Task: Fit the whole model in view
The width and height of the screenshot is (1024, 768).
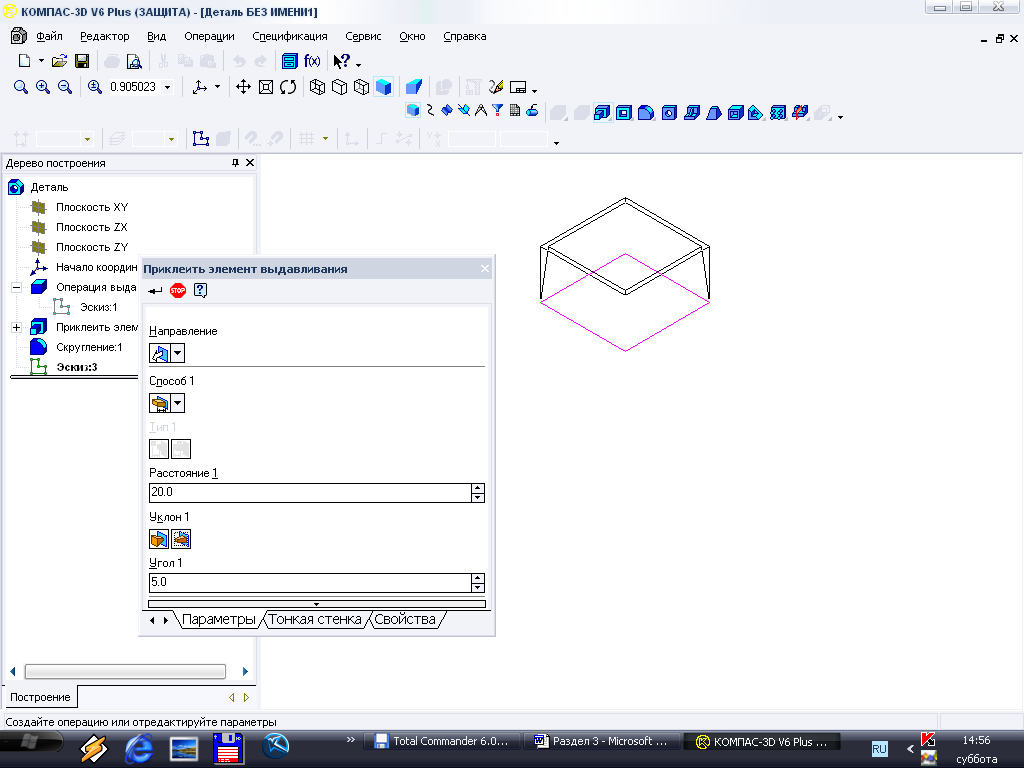Action: [x=266, y=87]
